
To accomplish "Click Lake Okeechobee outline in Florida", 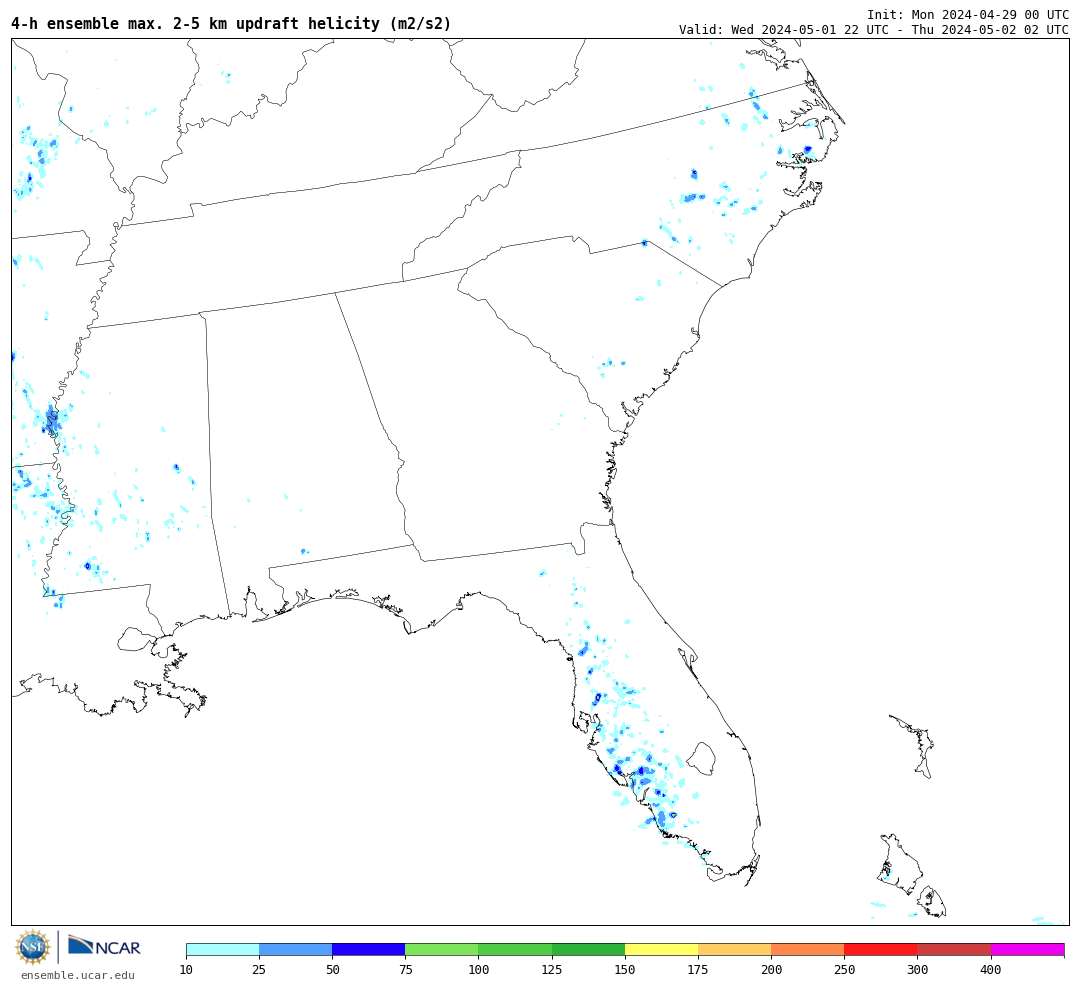I will click(x=701, y=759).
